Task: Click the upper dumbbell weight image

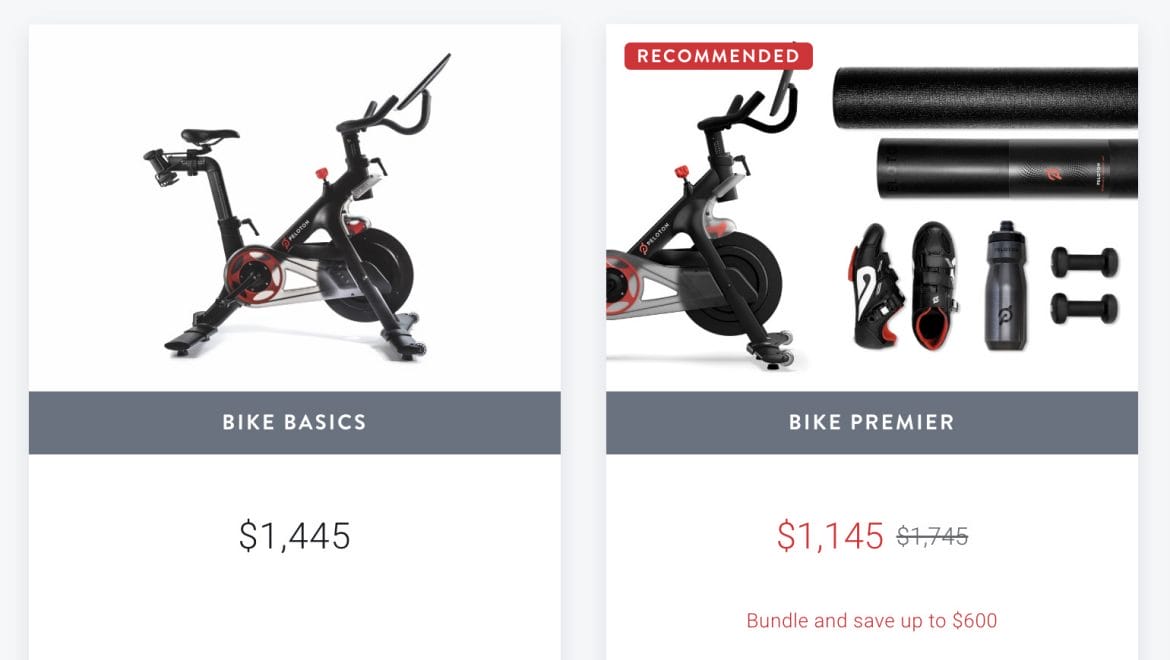Action: (1084, 263)
